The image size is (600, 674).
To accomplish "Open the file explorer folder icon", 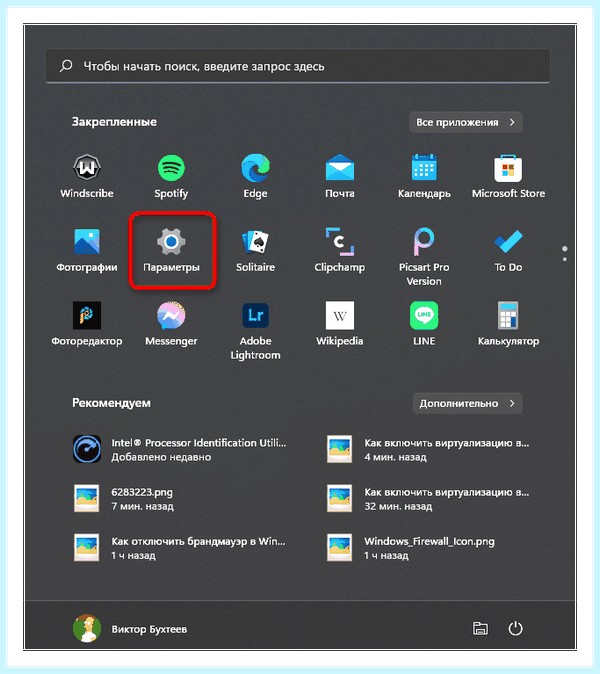I will tap(480, 628).
